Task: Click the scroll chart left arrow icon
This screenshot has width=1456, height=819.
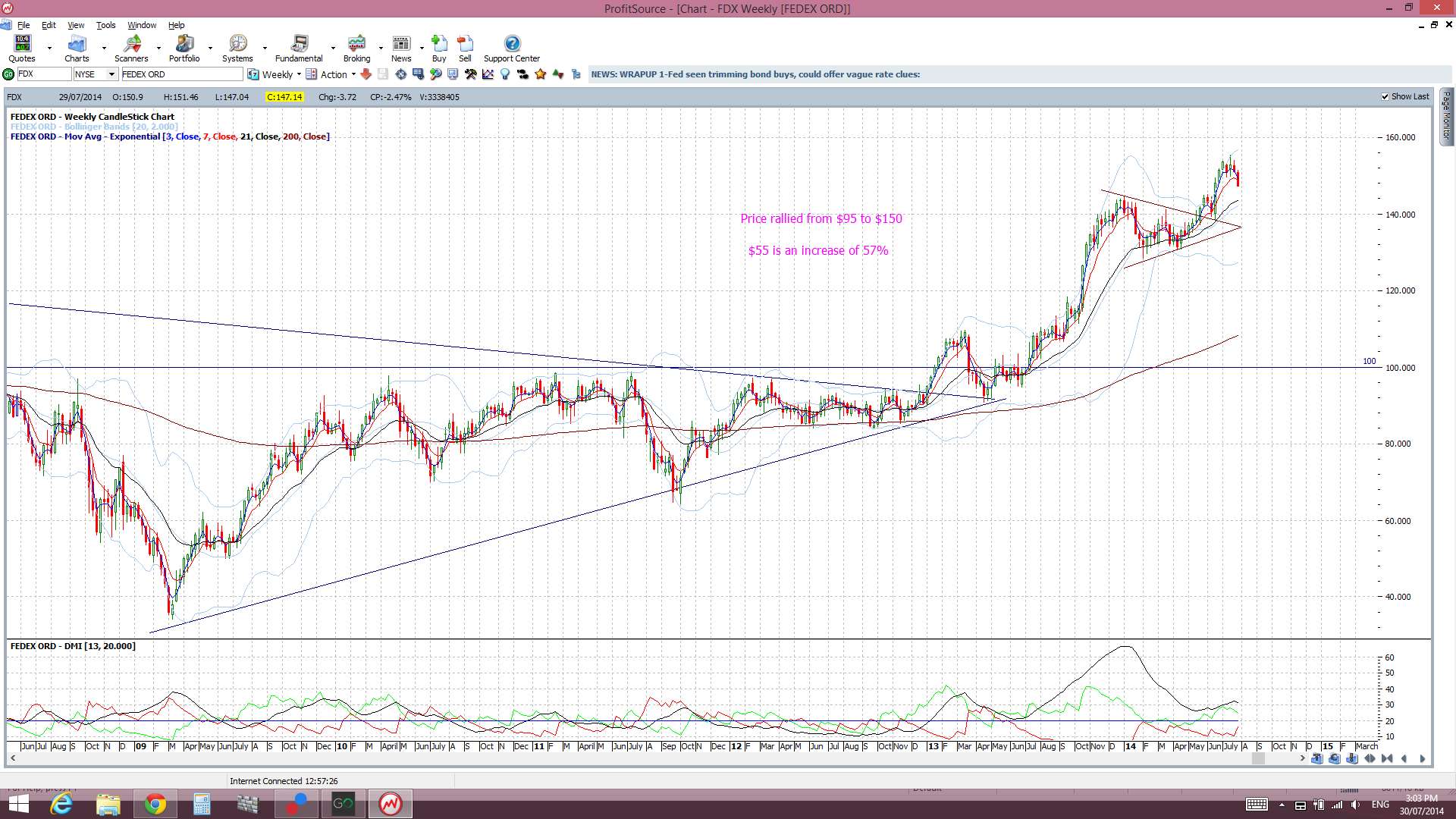Action: pos(1404,758)
